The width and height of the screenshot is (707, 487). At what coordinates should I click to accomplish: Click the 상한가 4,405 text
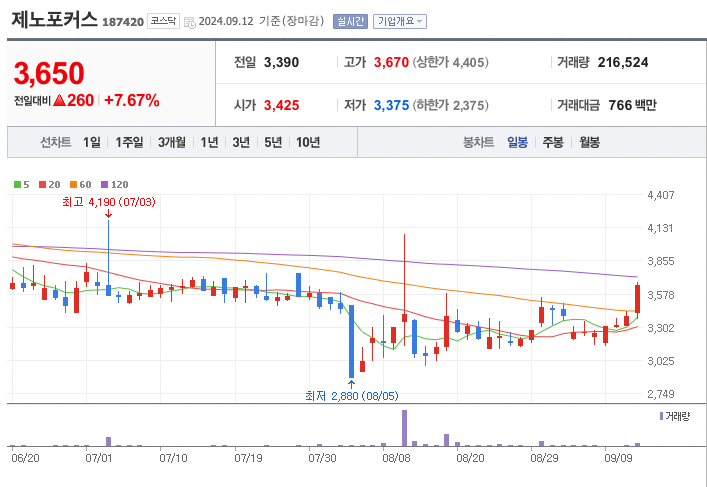tap(450, 62)
